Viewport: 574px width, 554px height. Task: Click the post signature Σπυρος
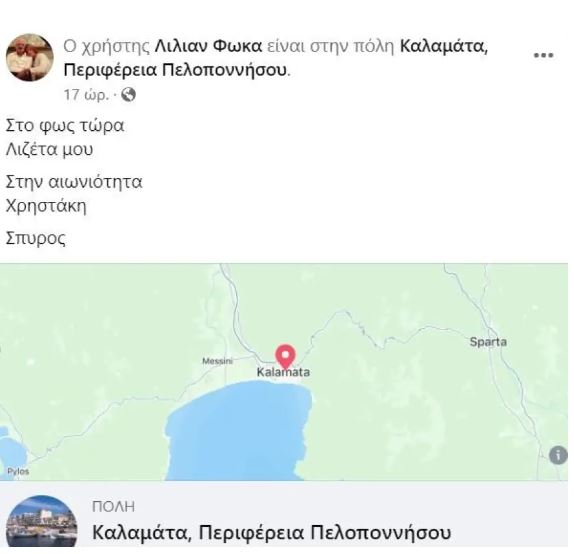click(36, 238)
